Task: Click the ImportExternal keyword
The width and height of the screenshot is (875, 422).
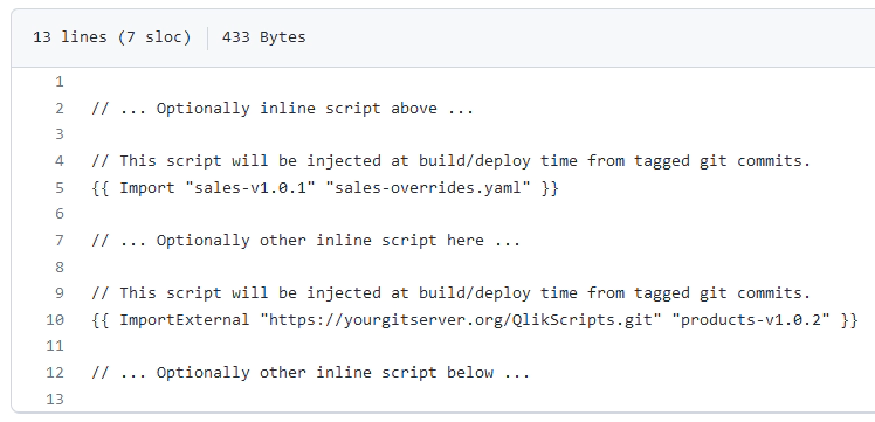Action: [184, 320]
